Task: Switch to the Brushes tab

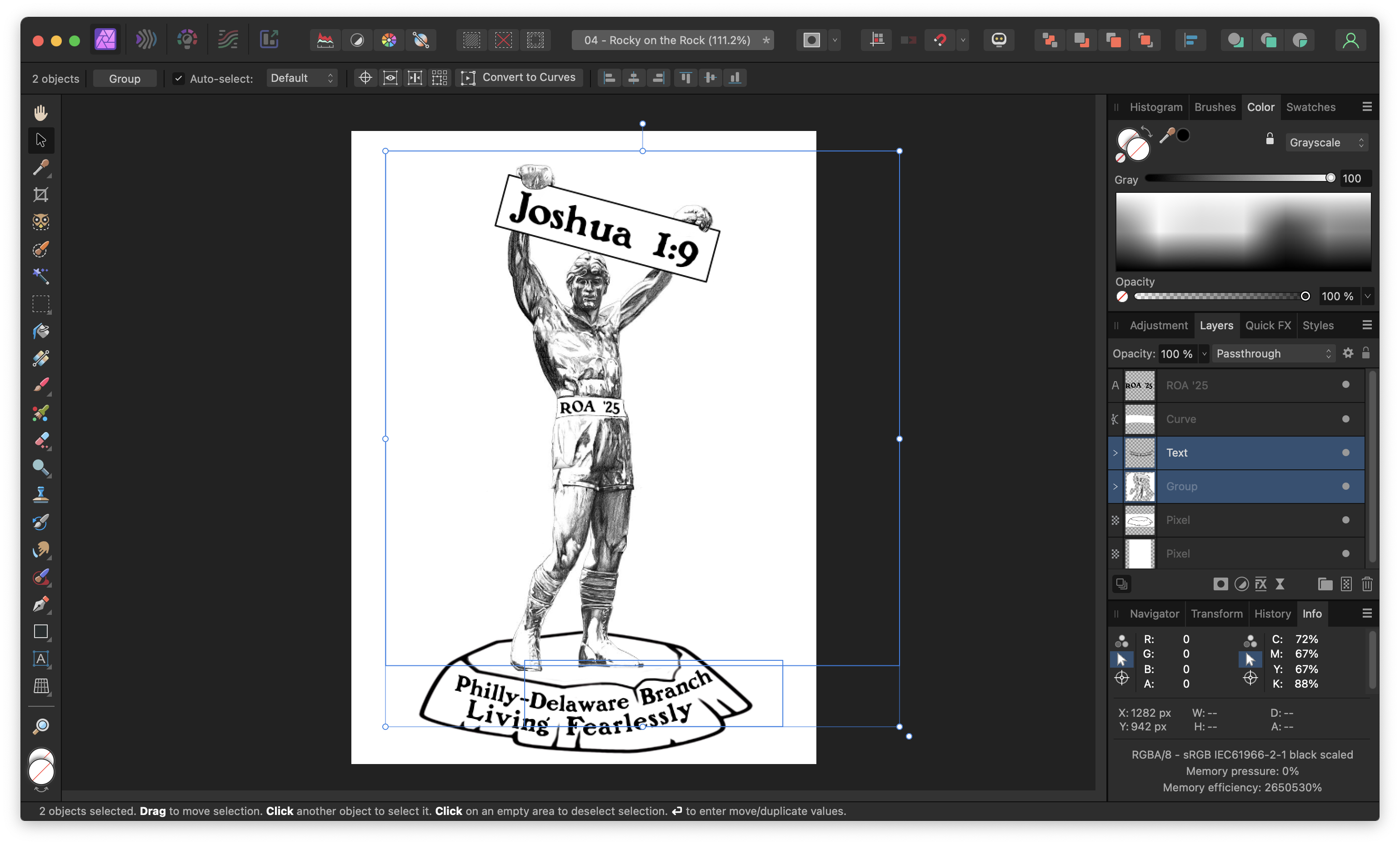Action: (x=1215, y=107)
